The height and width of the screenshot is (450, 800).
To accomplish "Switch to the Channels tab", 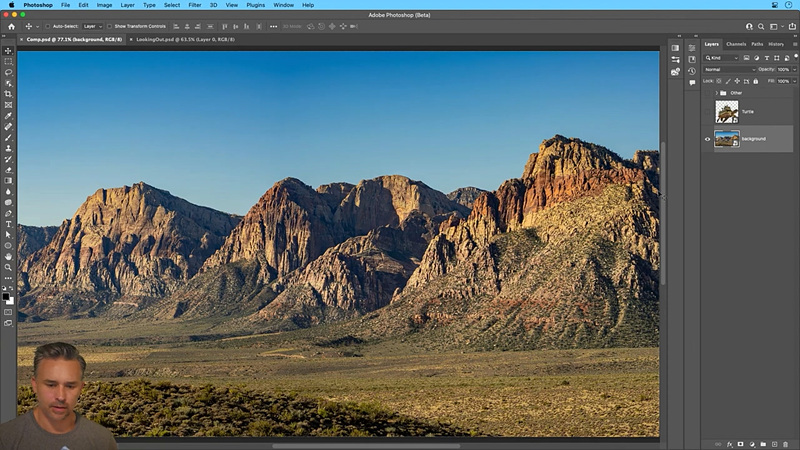I will coord(736,44).
